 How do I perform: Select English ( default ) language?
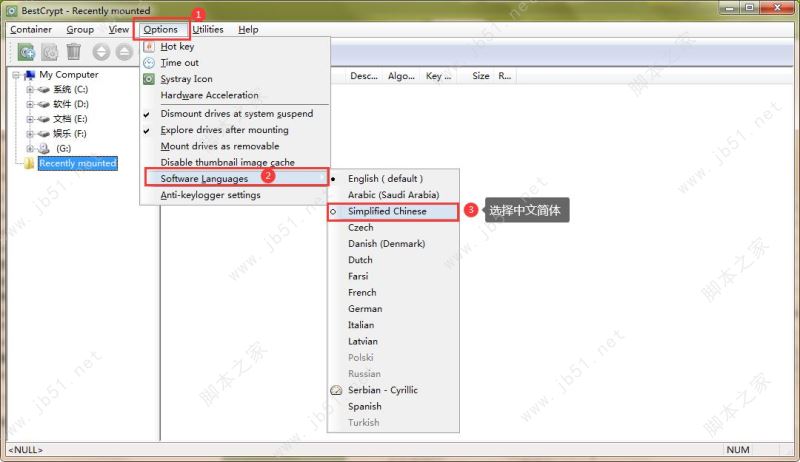point(393,178)
